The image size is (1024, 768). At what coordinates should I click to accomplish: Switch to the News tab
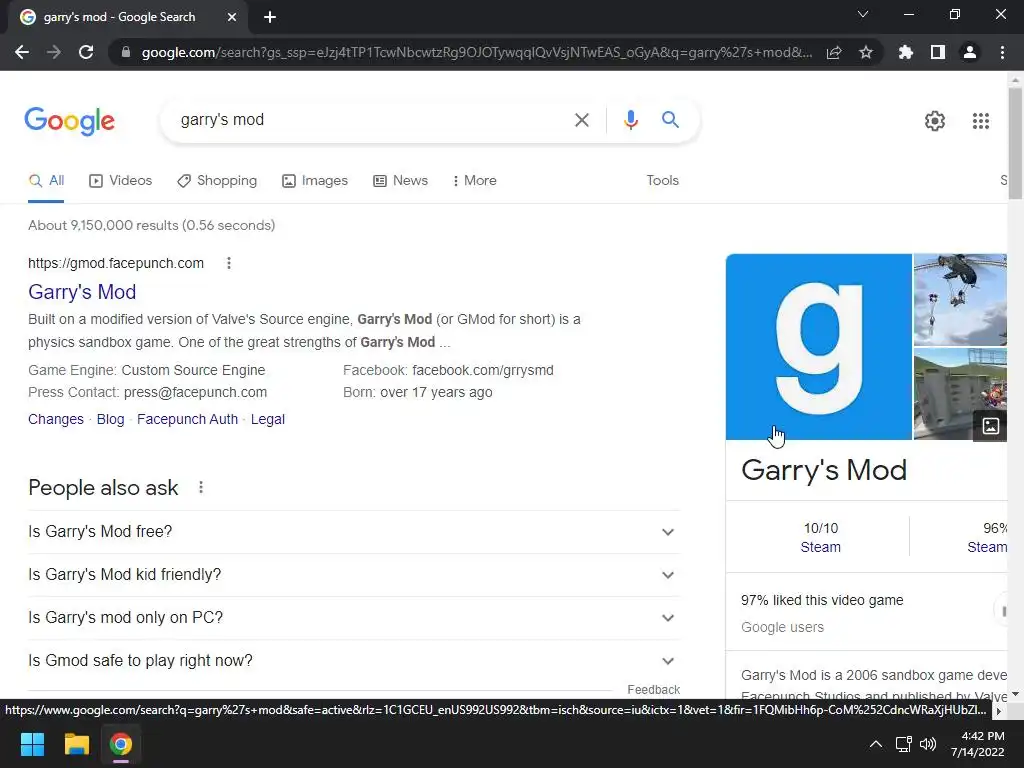400,181
